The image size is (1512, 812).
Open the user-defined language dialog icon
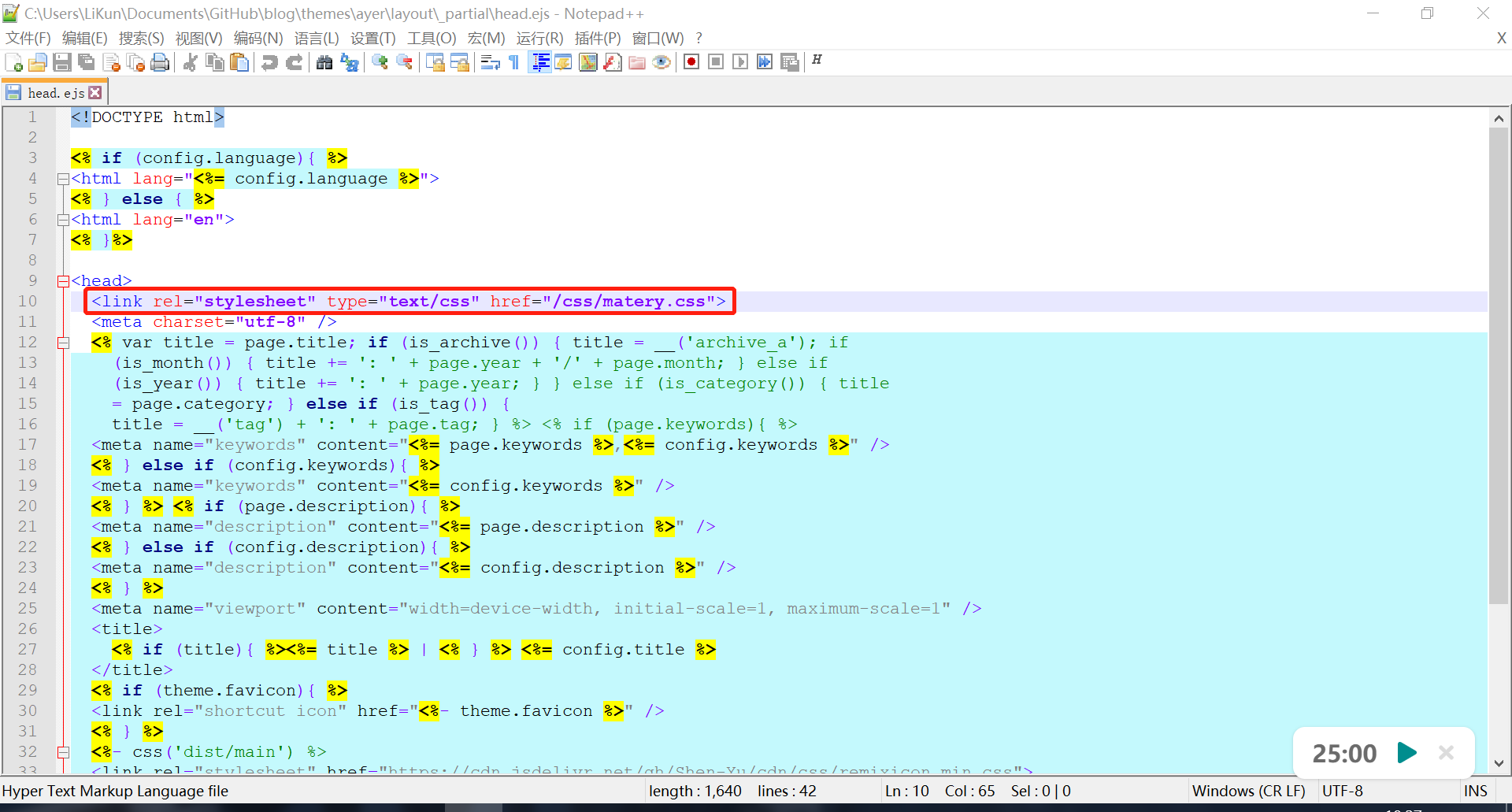tap(563, 62)
